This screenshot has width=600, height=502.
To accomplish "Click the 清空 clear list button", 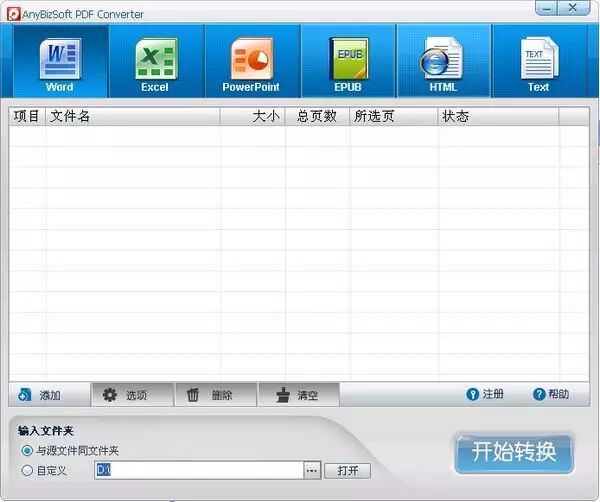I will pyautogui.click(x=299, y=394).
